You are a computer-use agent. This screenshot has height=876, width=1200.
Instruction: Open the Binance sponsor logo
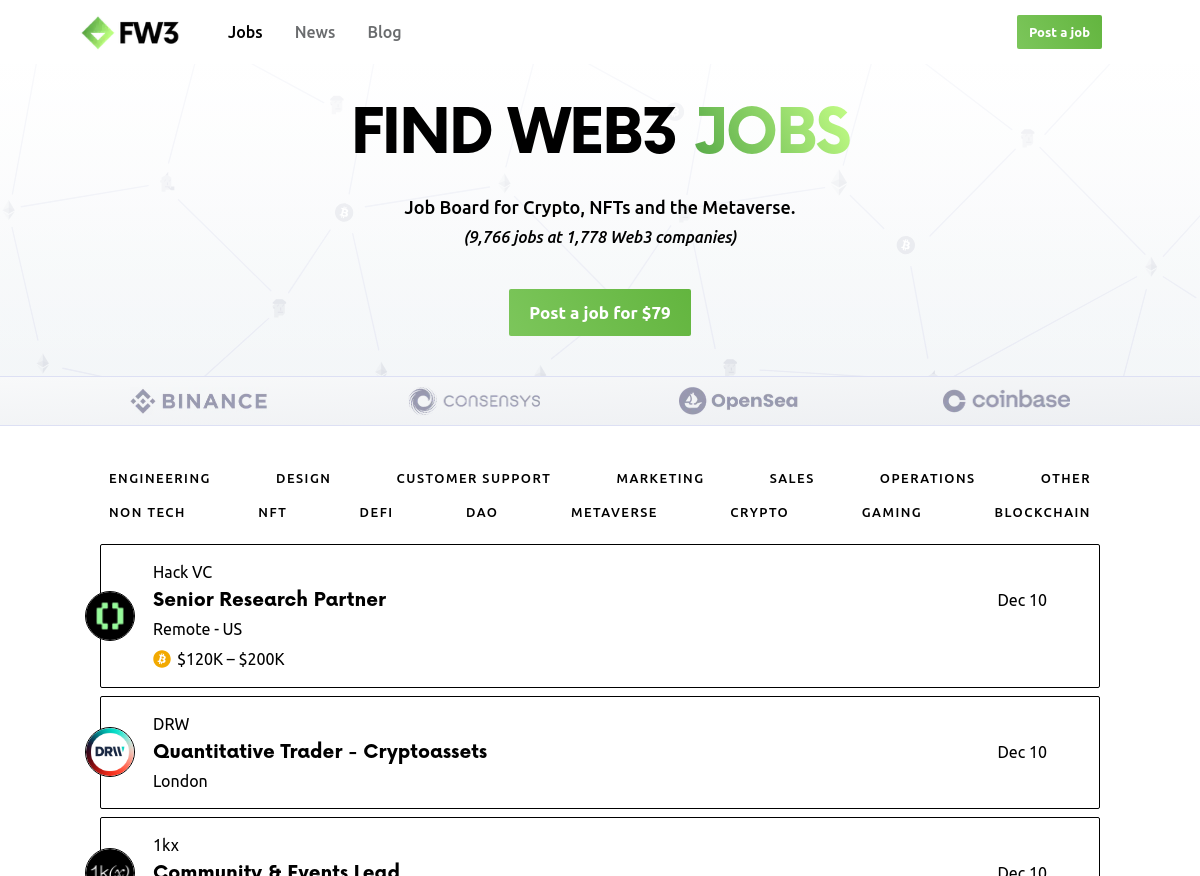pyautogui.click(x=199, y=401)
